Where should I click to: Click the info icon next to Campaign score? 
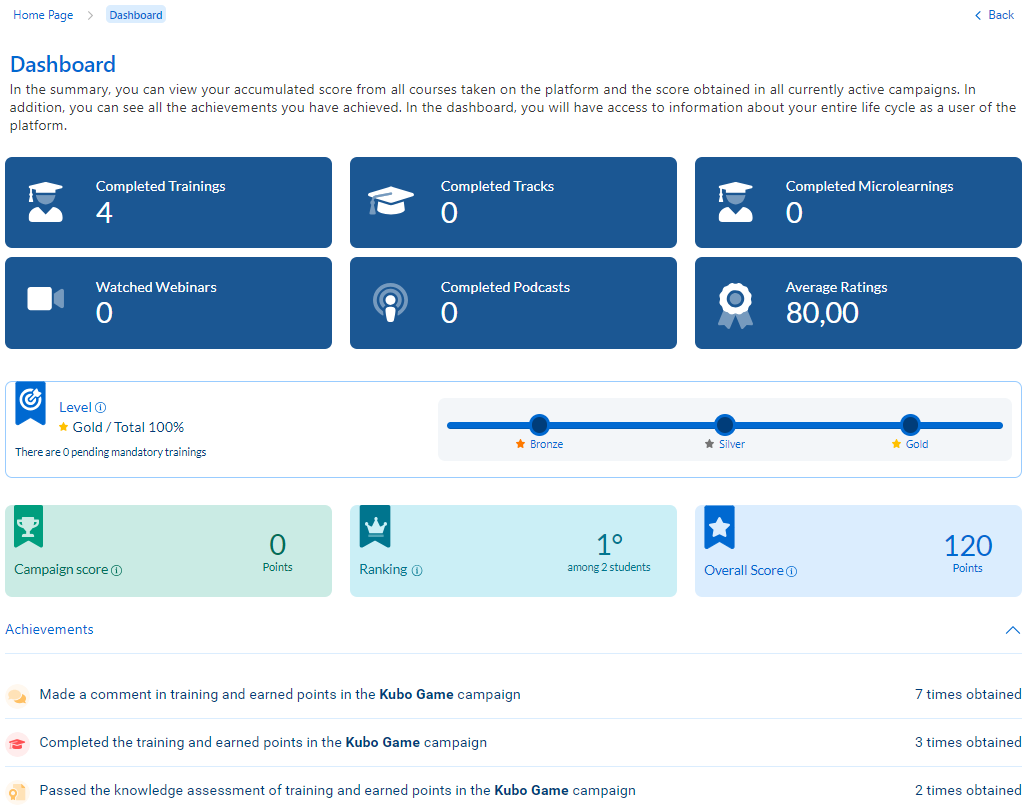tap(117, 571)
